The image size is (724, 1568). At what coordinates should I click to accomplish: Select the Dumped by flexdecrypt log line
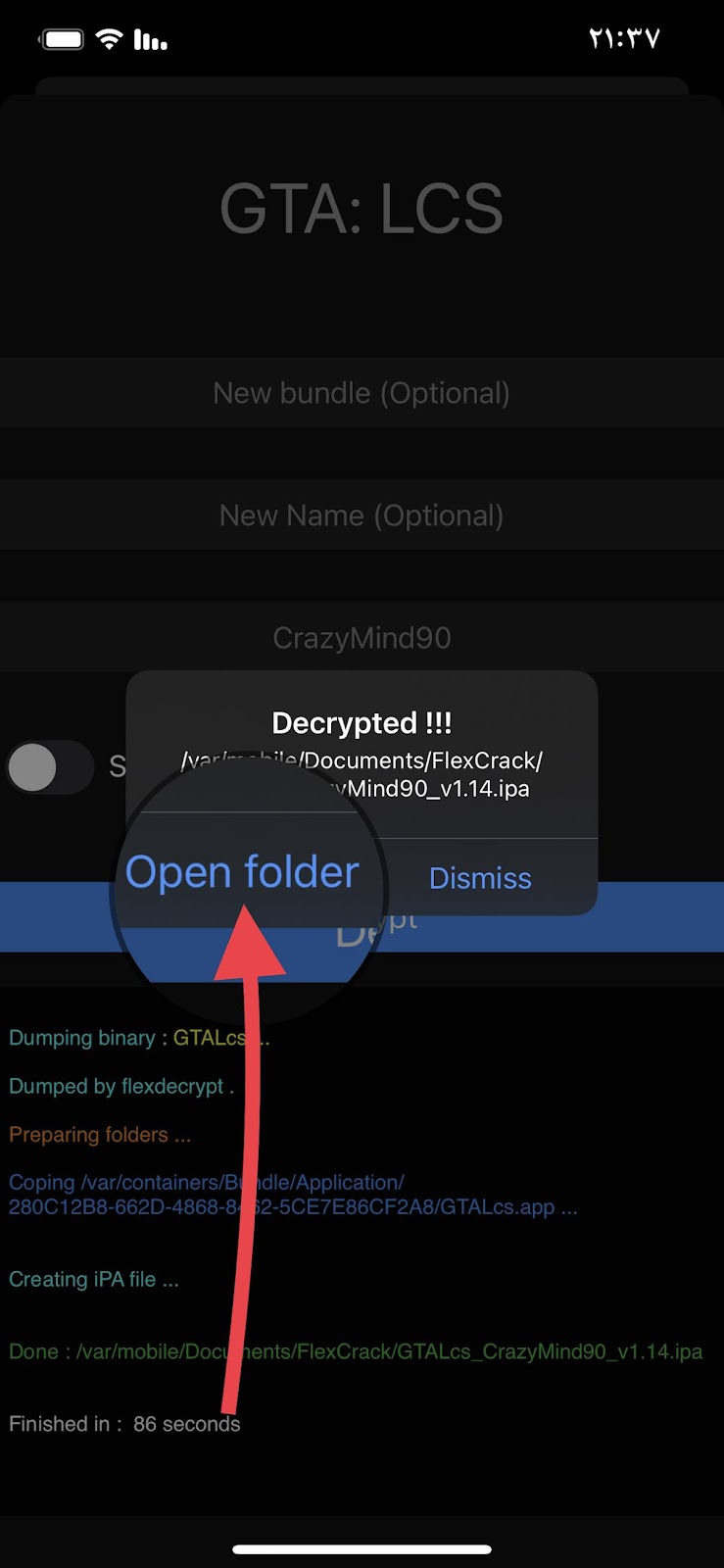[x=121, y=1086]
